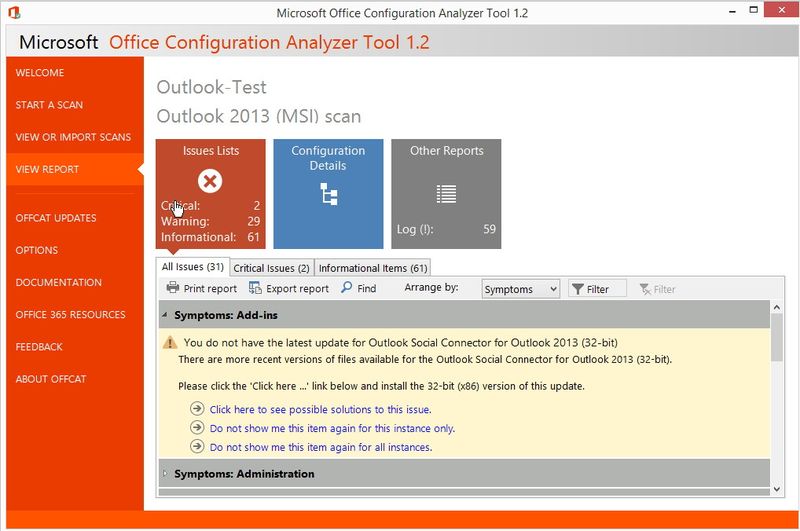
Task: Click the issues list scrollbar thumb
Action: pos(777,338)
